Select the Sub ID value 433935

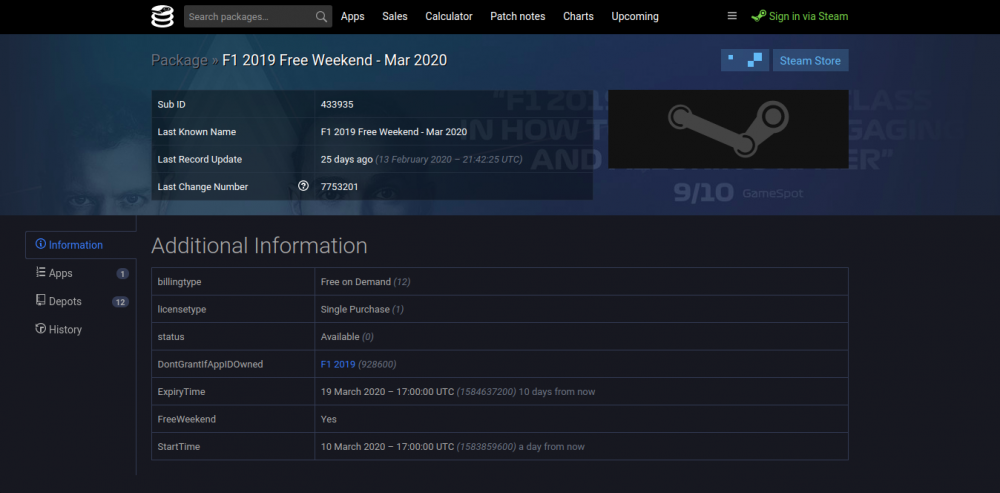[337, 105]
